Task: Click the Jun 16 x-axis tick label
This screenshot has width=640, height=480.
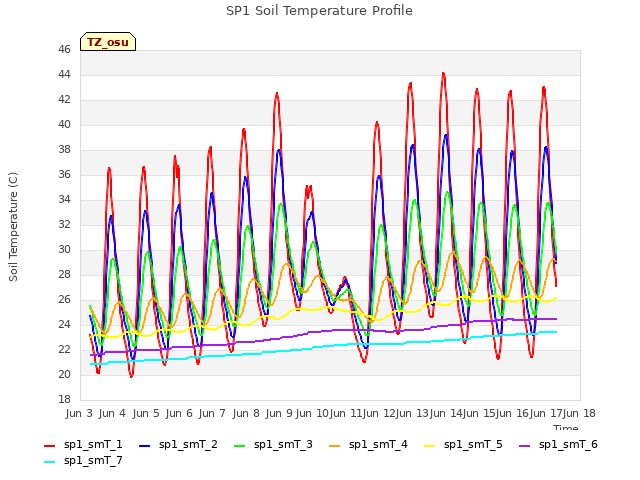Action: point(512,413)
